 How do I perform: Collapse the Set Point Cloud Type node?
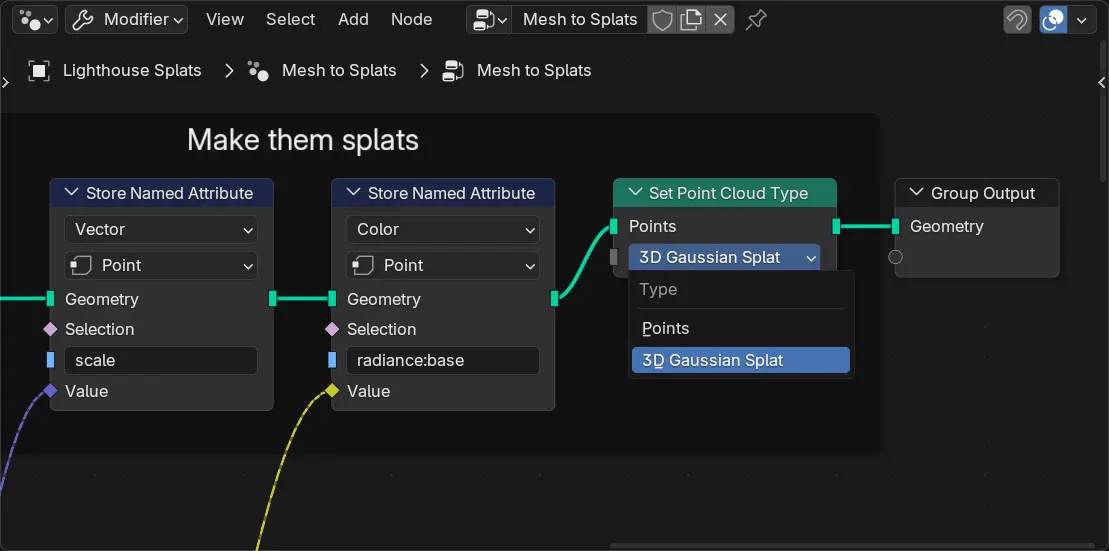pos(636,193)
